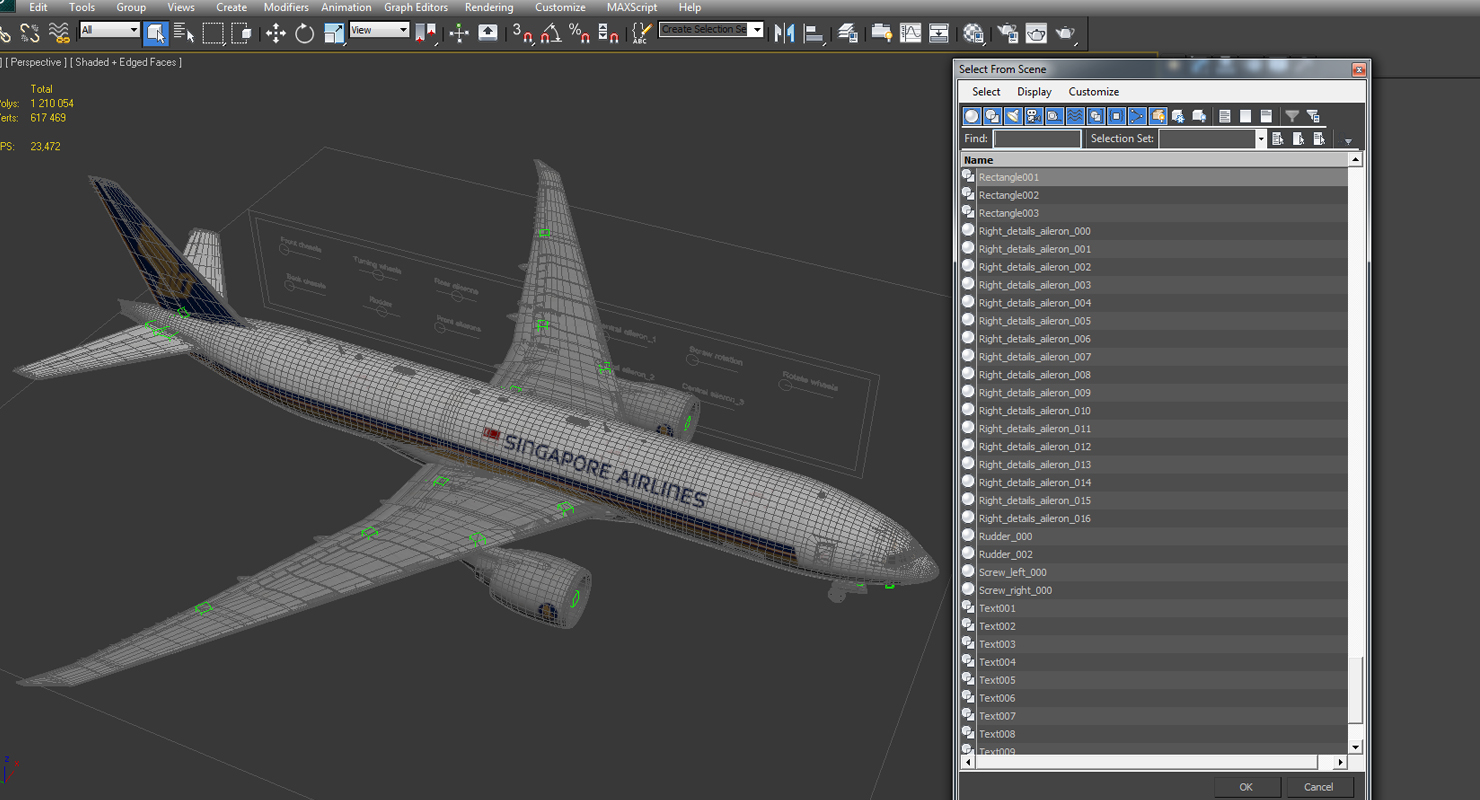
Task: Open Schematic View icon
Action: pos(939,33)
